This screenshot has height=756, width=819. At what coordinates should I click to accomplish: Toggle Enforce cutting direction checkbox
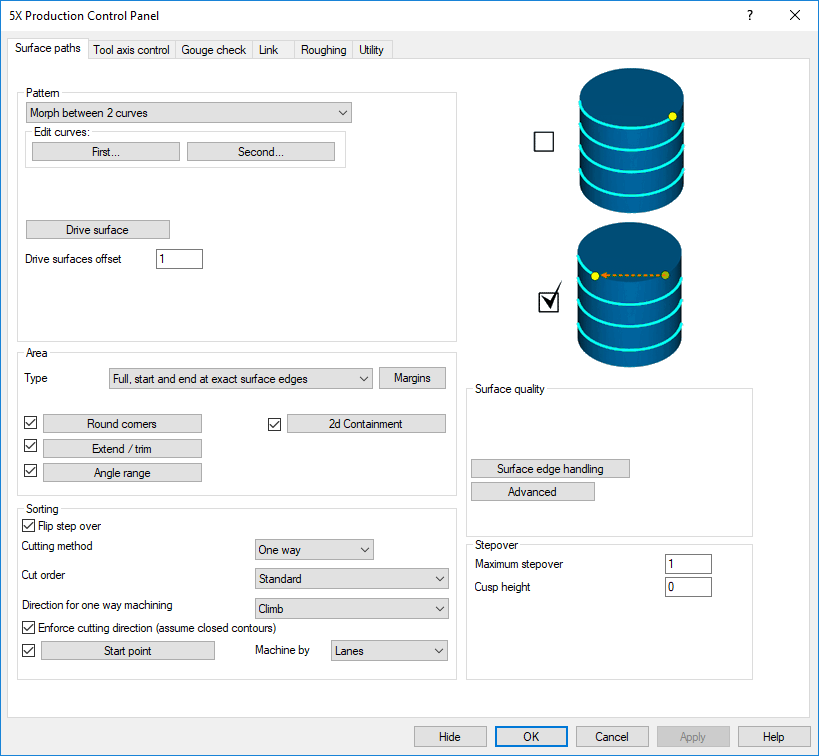pyautogui.click(x=29, y=627)
